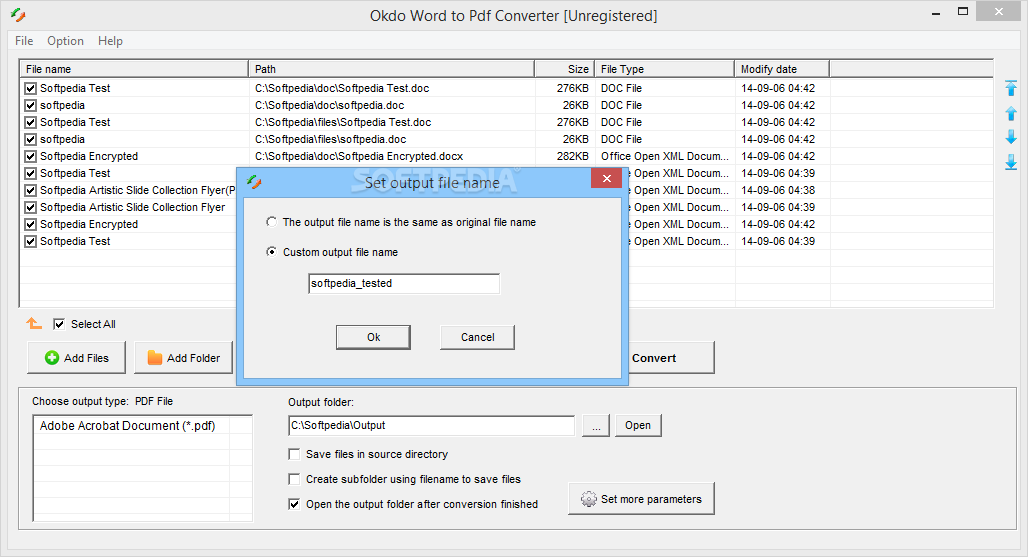
Task: Select Custom output file name radio option
Action: pos(271,252)
